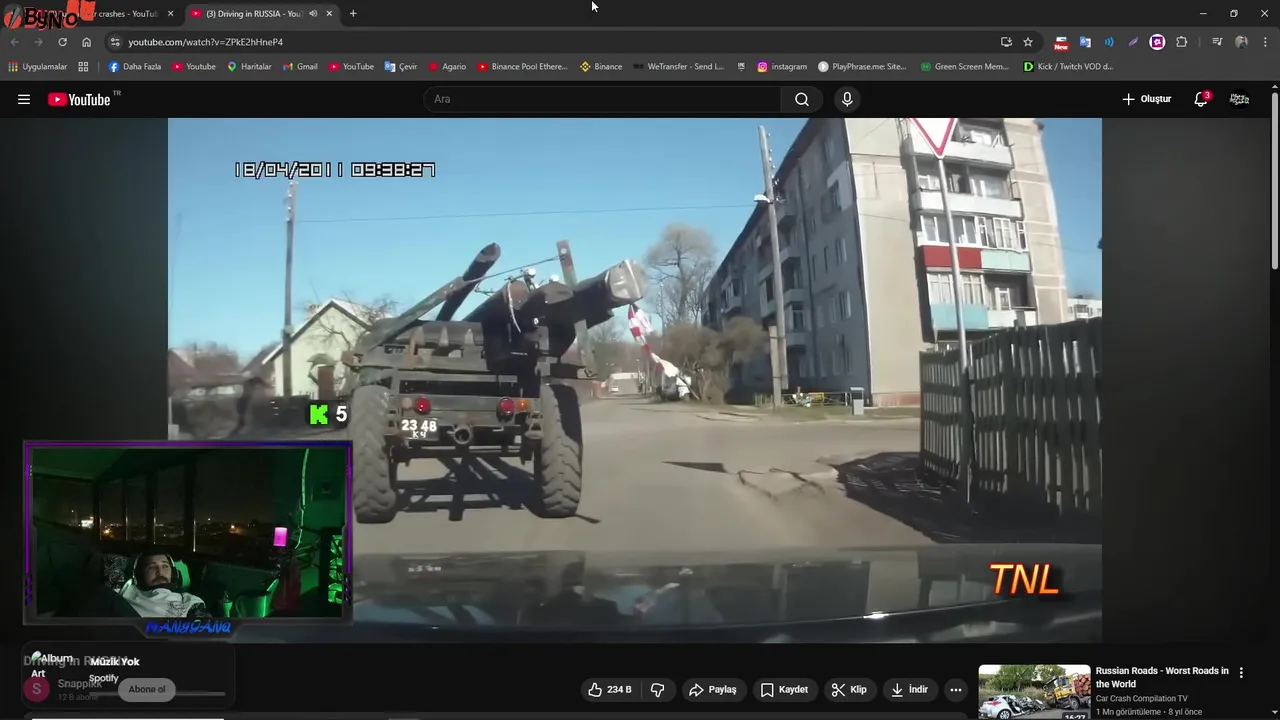Open the round purple extension icon
Viewport: 1280px width, 720px height.
(1157, 42)
